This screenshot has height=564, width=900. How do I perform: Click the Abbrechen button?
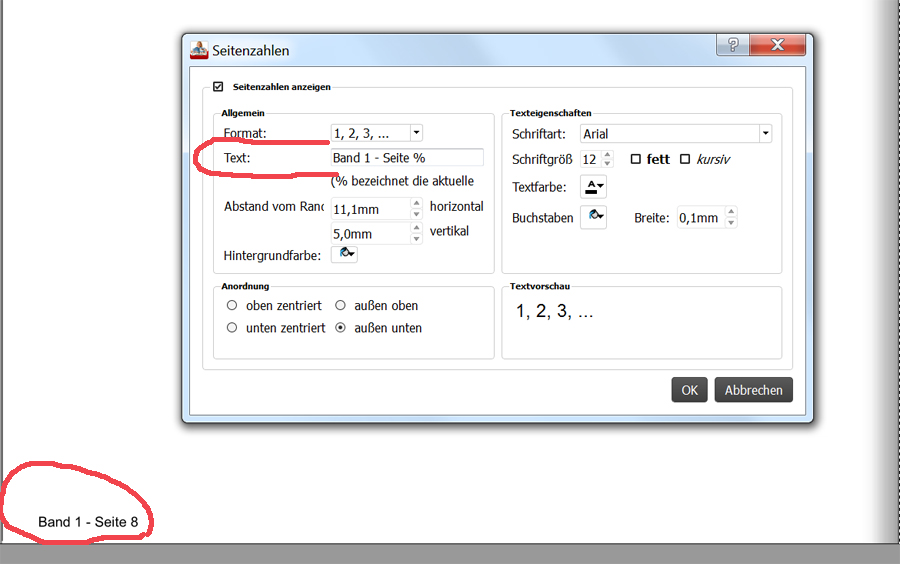[x=754, y=390]
